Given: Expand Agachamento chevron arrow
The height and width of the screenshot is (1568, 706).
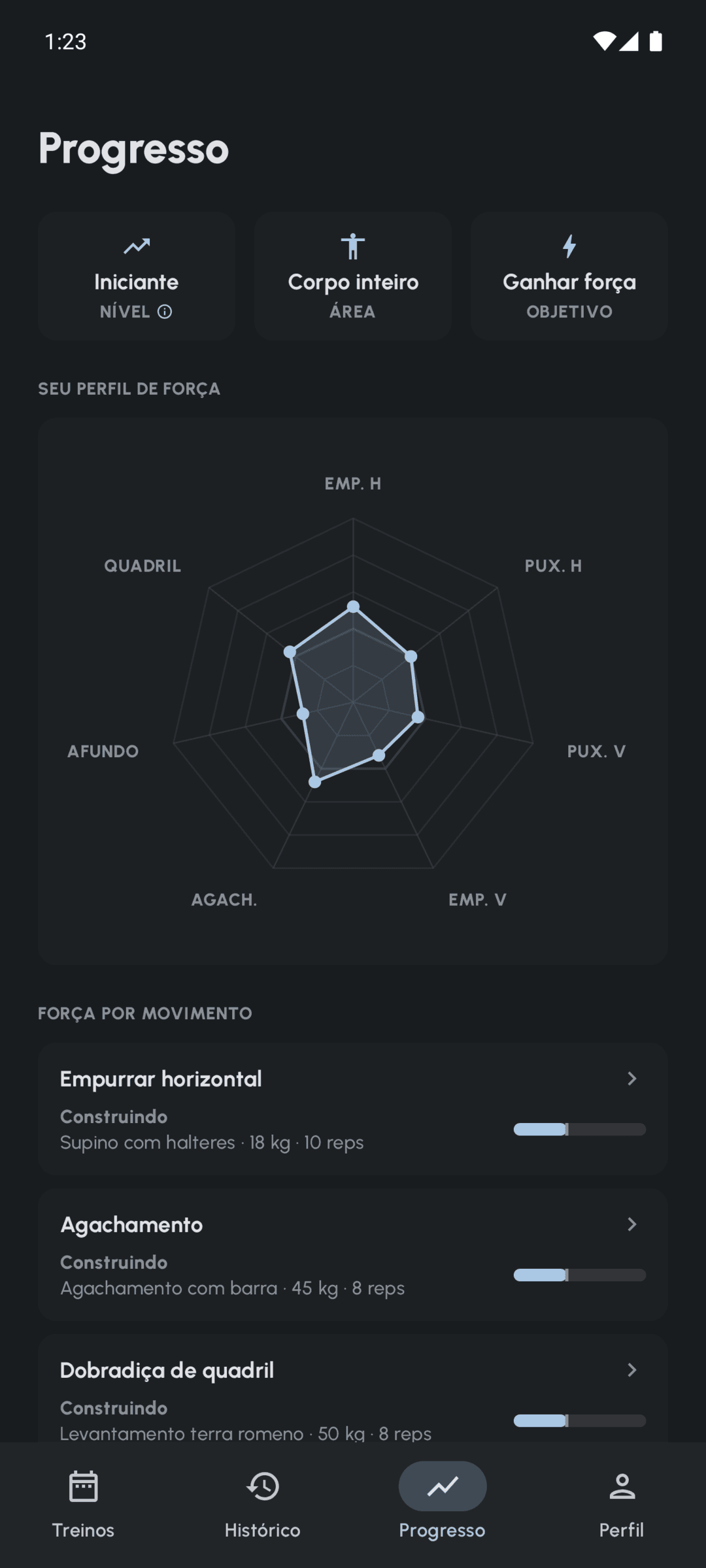Looking at the screenshot, I should (x=631, y=1224).
